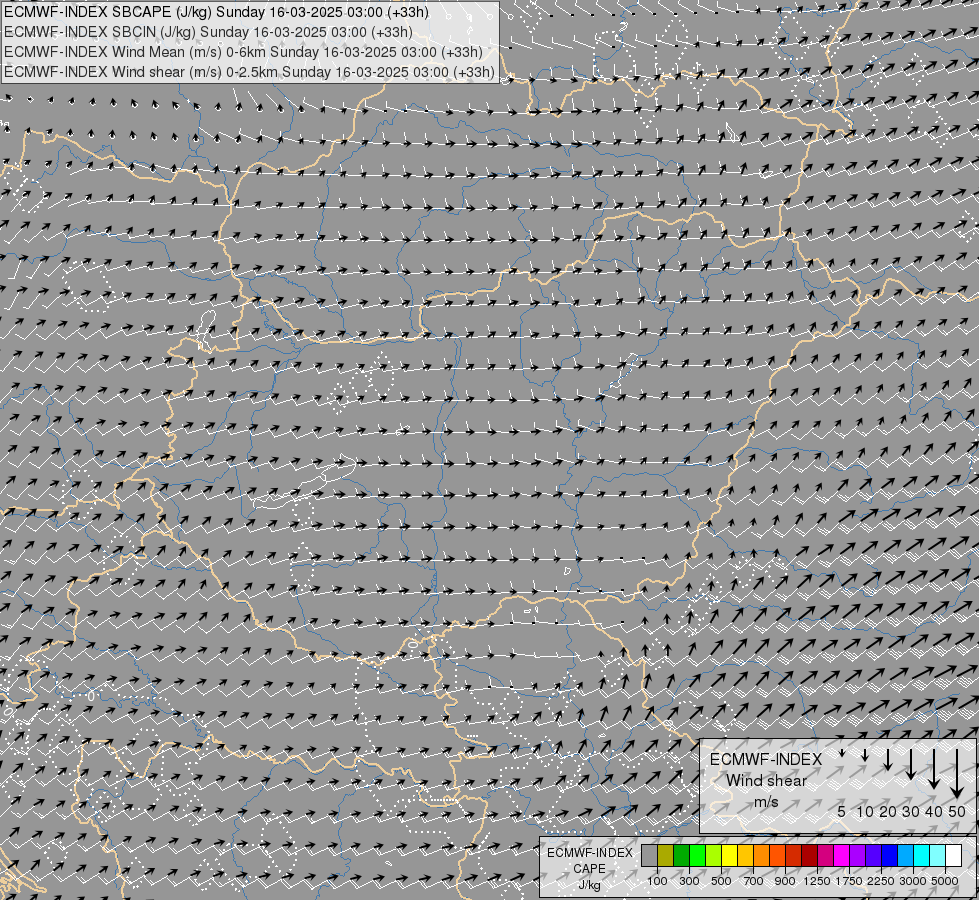
Task: Click the 900 value on CAPE scale
Action: point(785,881)
